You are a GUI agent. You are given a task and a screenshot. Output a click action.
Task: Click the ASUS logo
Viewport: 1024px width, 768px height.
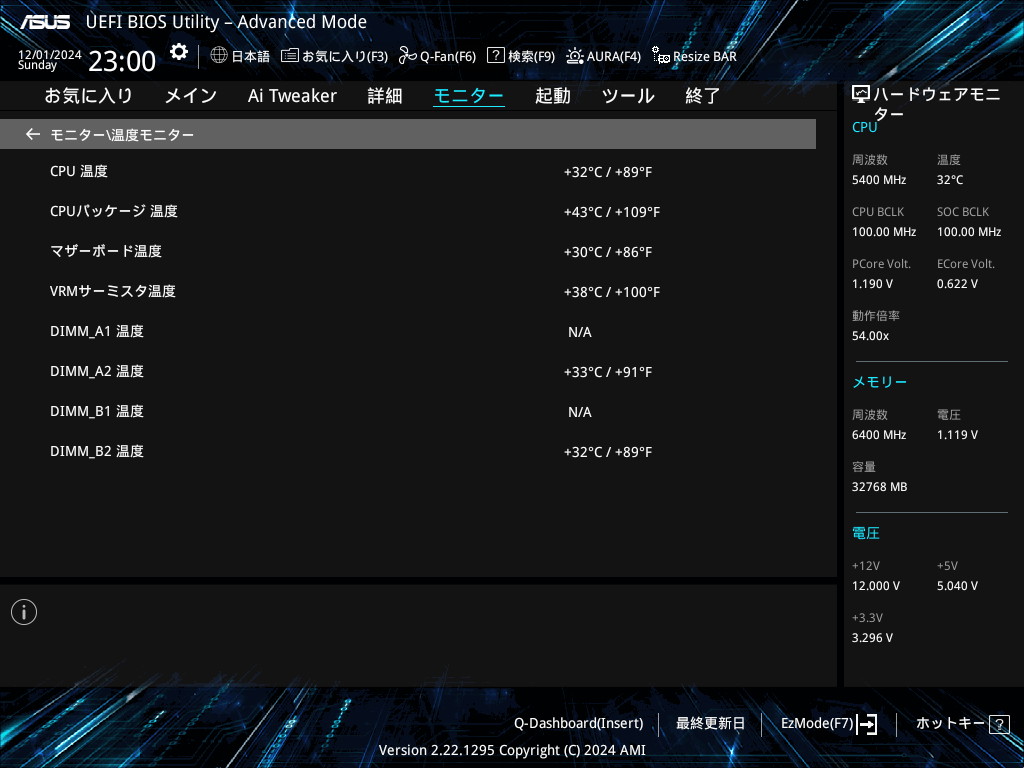[45, 22]
